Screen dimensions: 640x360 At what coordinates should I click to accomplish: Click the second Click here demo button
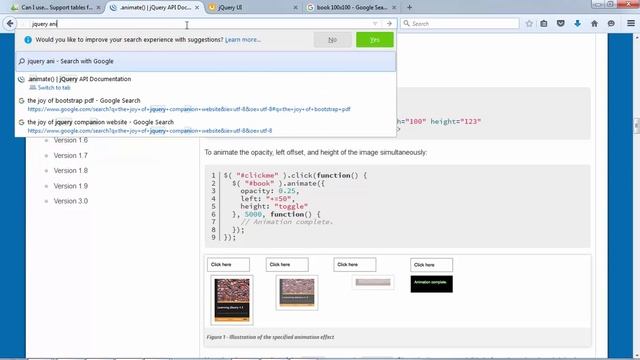tap(287, 264)
